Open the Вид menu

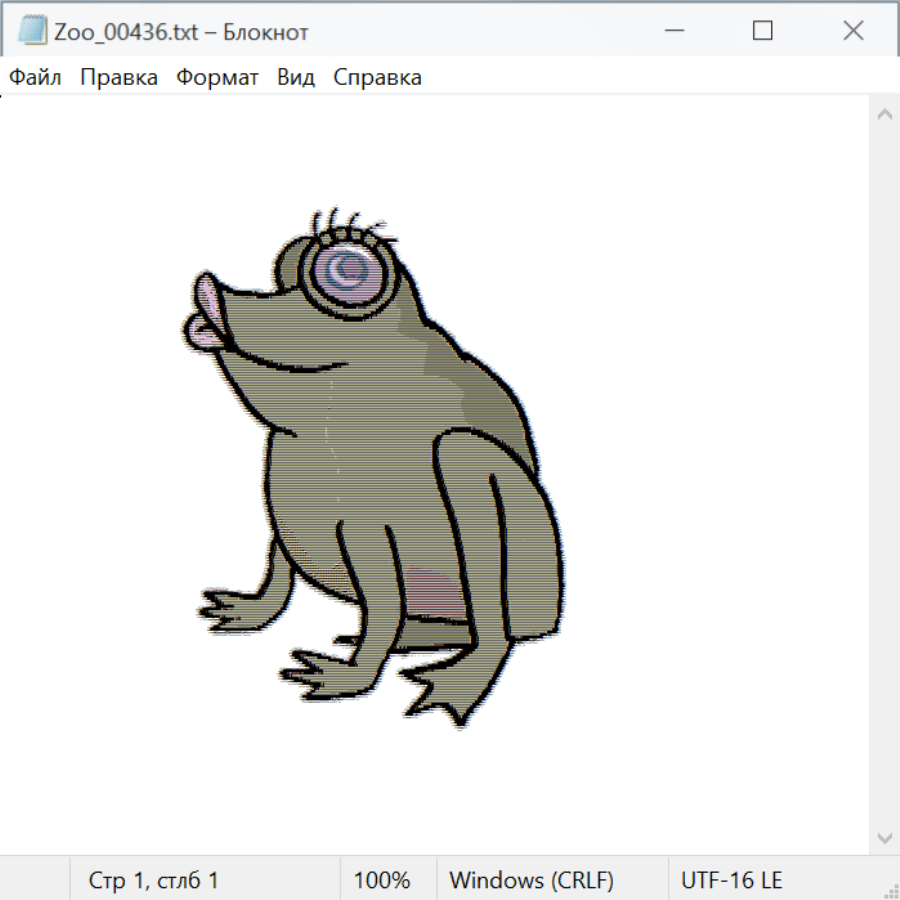tap(296, 77)
